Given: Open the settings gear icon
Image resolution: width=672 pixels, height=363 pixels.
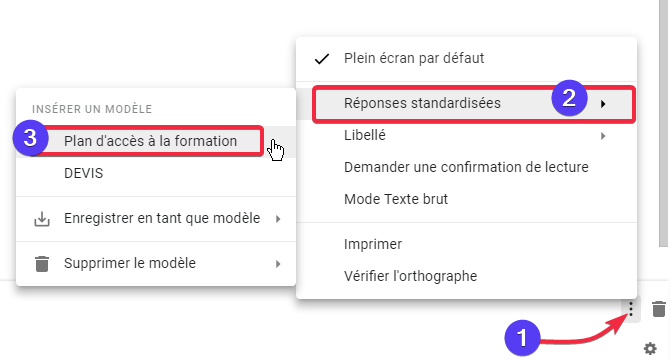Looking at the screenshot, I should pos(650,348).
